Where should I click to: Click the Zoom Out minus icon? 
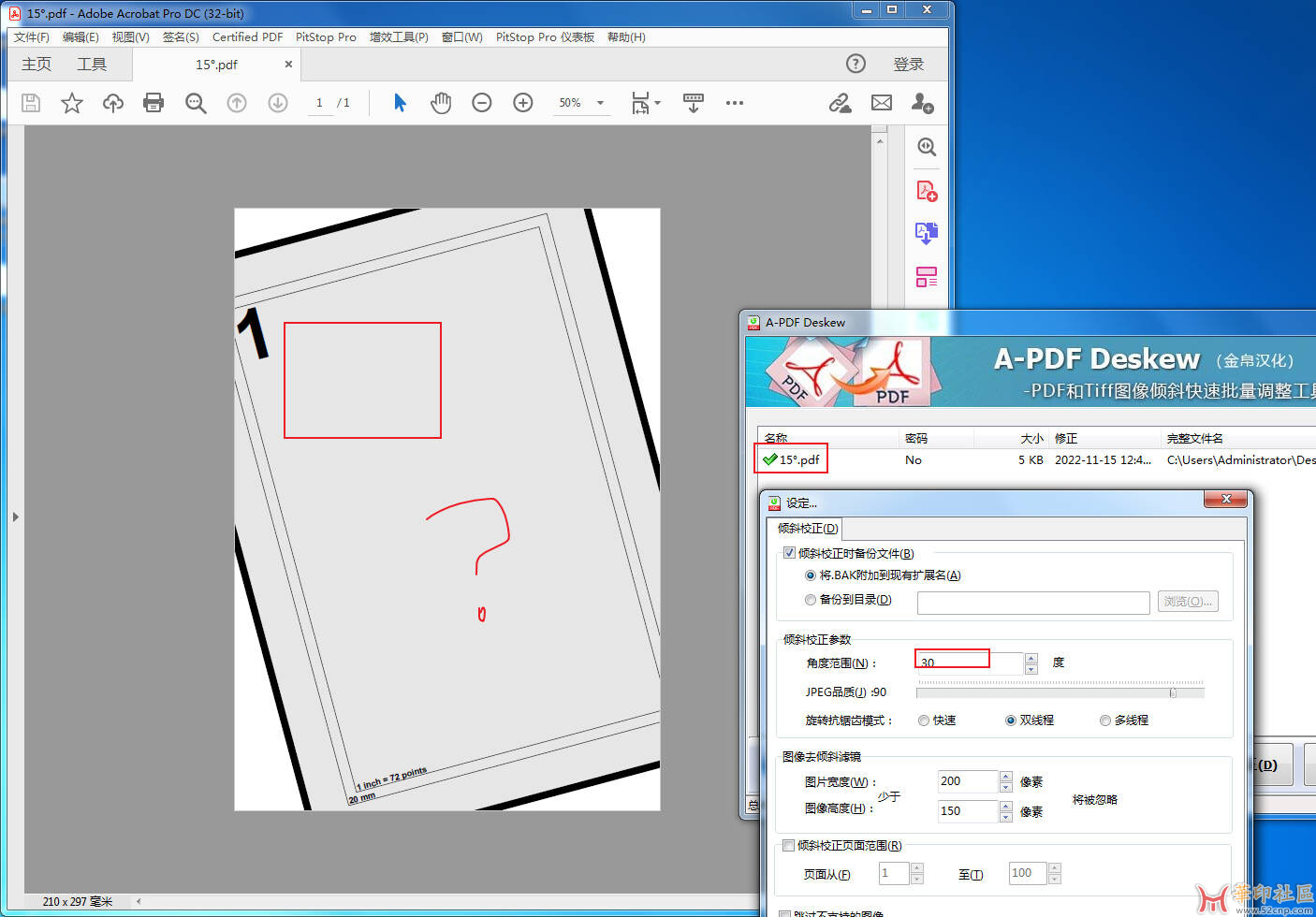click(482, 103)
